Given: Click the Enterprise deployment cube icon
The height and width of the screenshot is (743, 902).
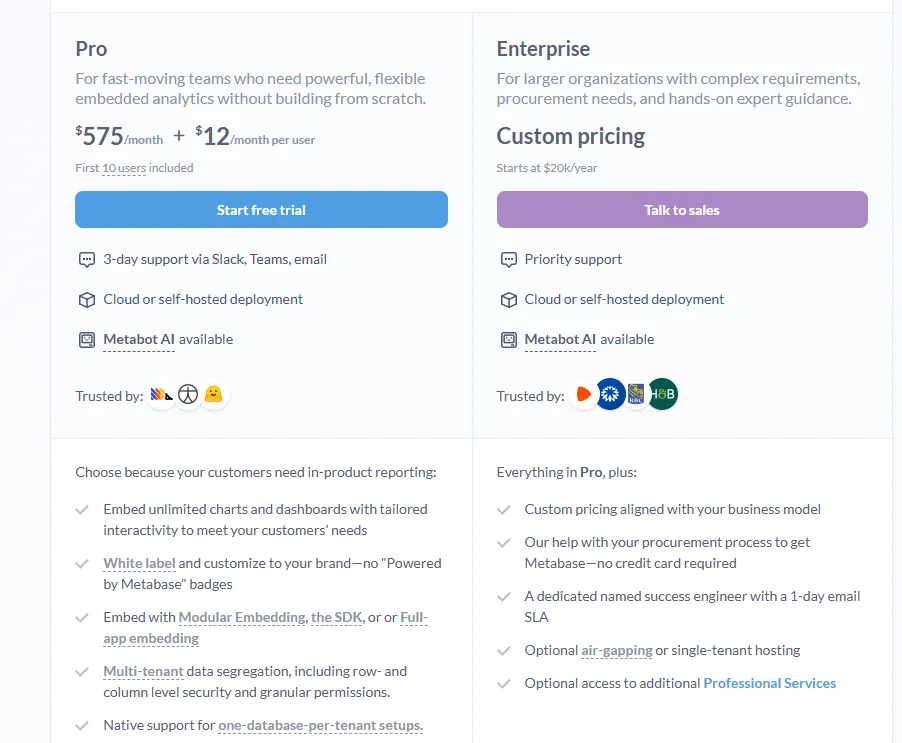Looking at the screenshot, I should (x=508, y=300).
